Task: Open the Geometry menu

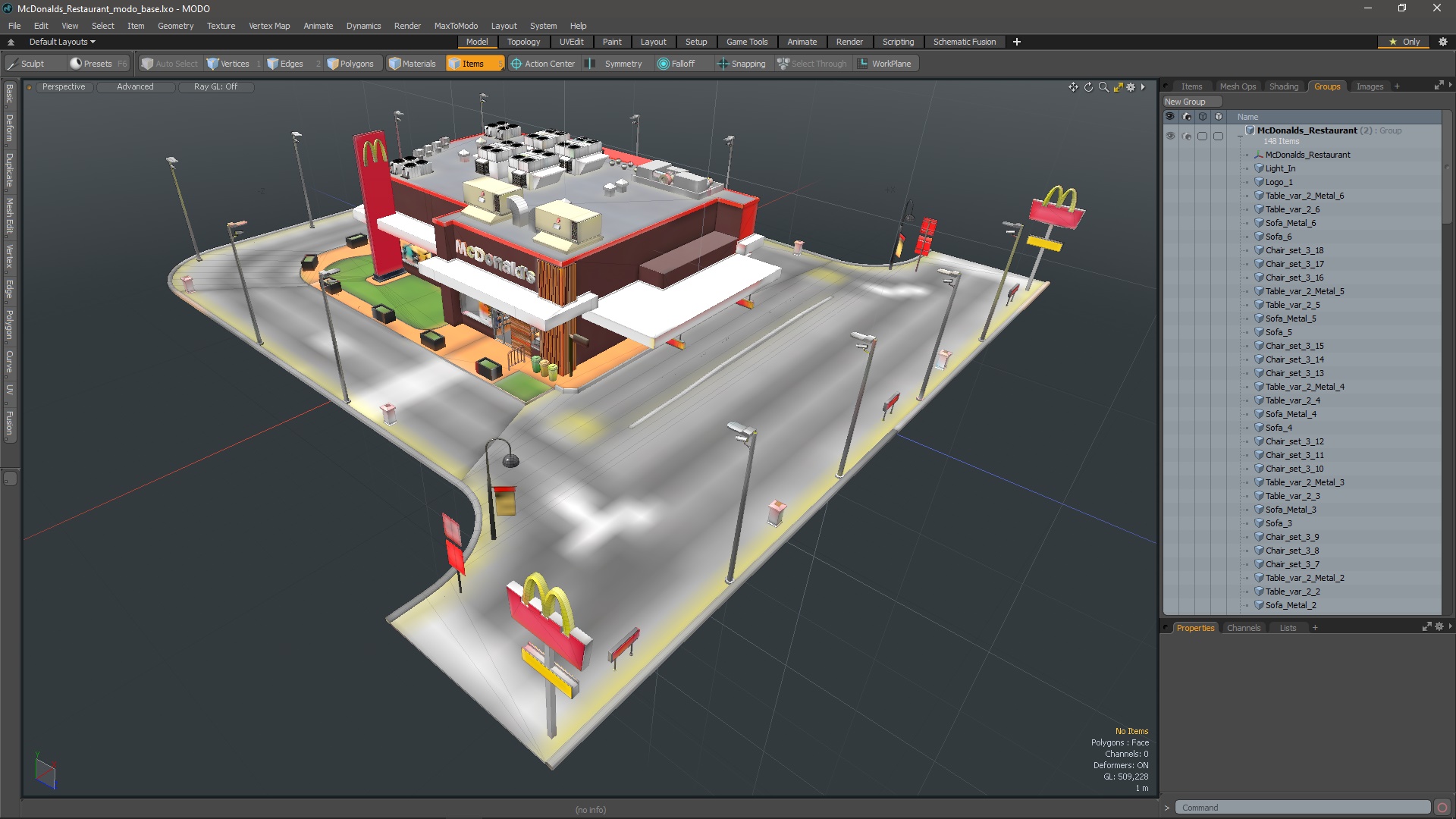Action: pos(175,26)
